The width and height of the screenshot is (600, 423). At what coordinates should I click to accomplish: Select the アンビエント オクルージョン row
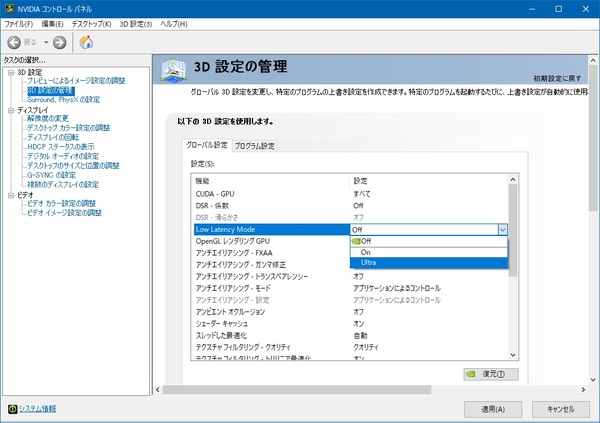[350, 312]
